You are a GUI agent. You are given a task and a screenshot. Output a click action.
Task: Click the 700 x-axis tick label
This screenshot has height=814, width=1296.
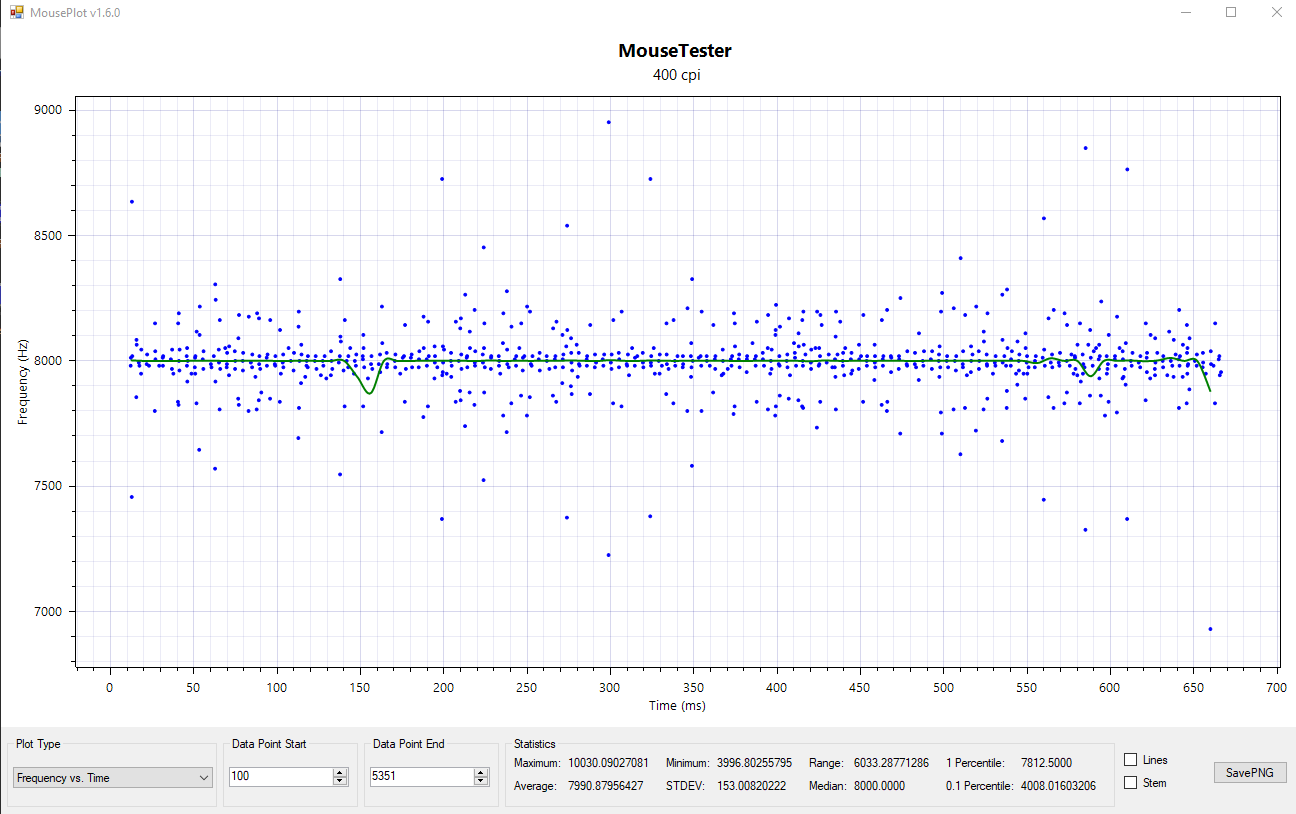1276,688
